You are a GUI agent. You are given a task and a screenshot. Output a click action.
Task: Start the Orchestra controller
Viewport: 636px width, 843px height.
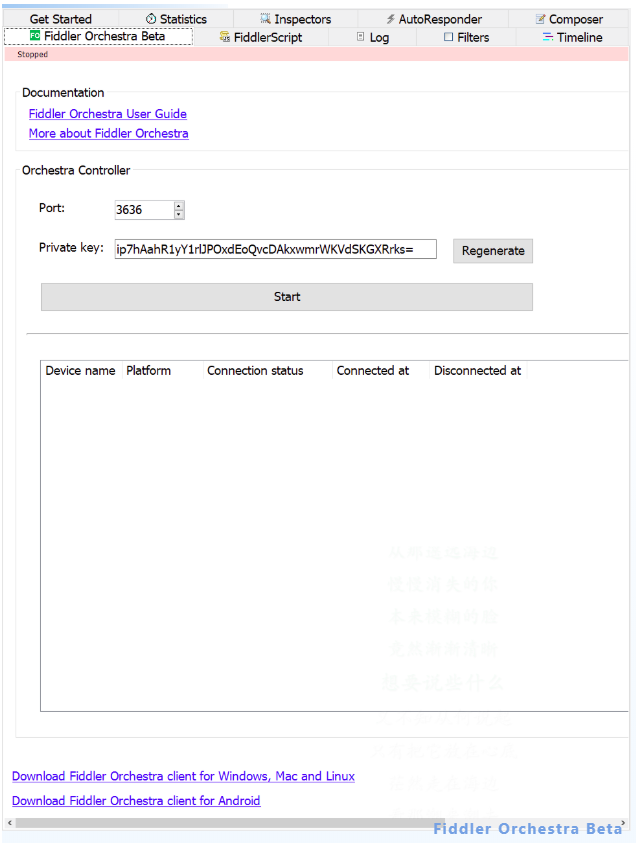point(287,297)
